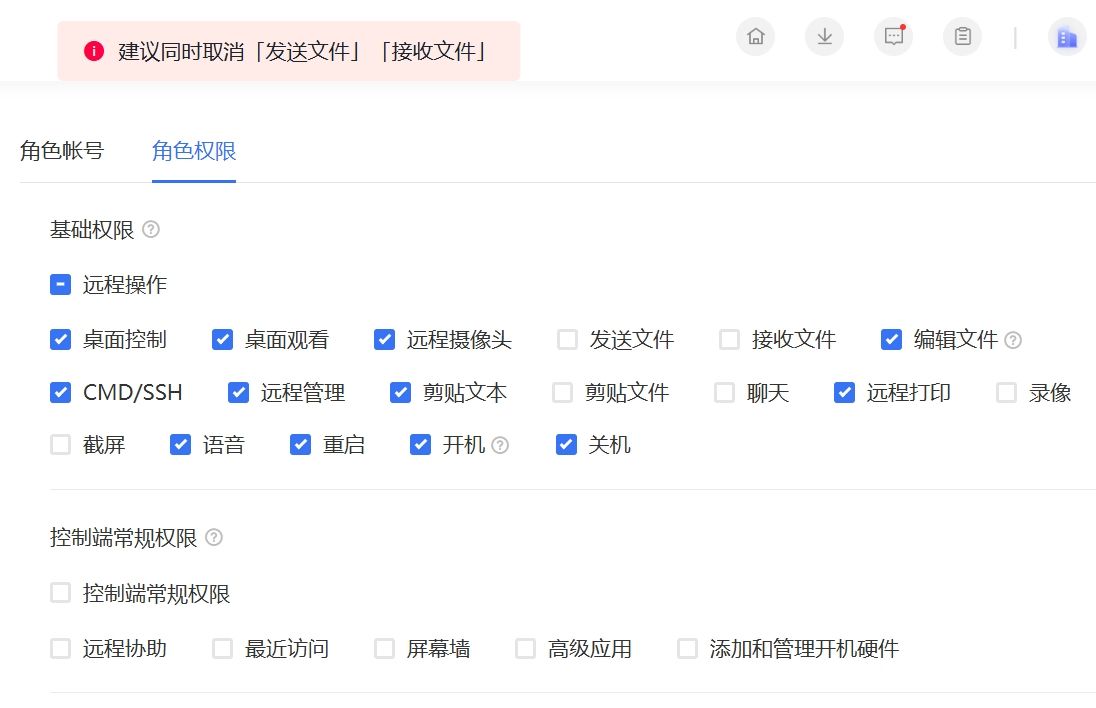This screenshot has width=1096, height=708.
Task: Click help icon beside 基础权限
Action: [x=151, y=229]
